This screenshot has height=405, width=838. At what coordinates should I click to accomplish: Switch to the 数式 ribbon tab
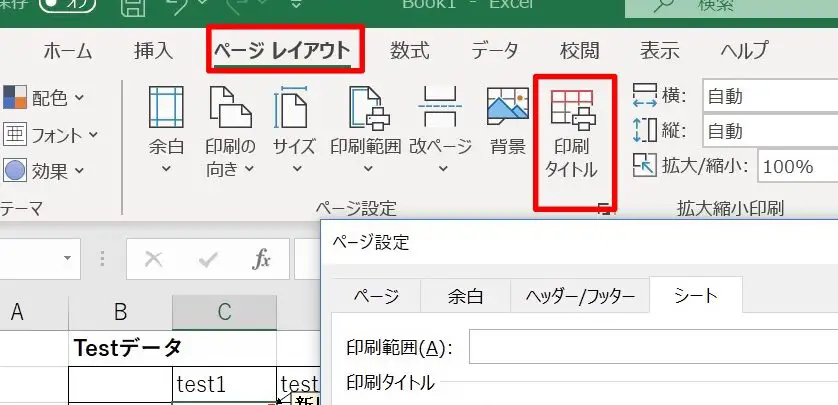(410, 50)
